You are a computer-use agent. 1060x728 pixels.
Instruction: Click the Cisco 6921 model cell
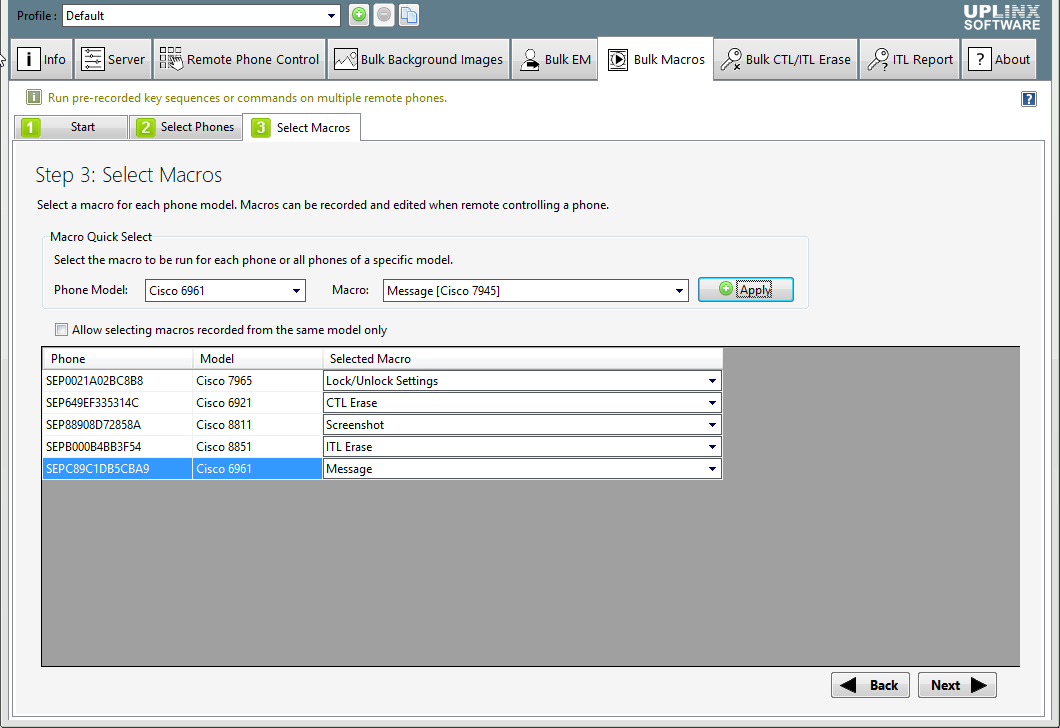pyautogui.click(x=258, y=403)
